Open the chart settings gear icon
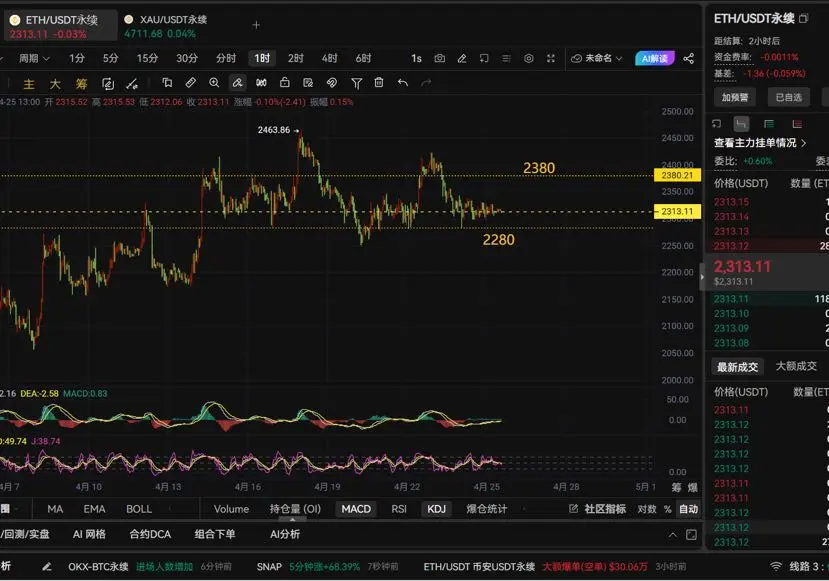This screenshot has height=581, width=829. click(529, 58)
